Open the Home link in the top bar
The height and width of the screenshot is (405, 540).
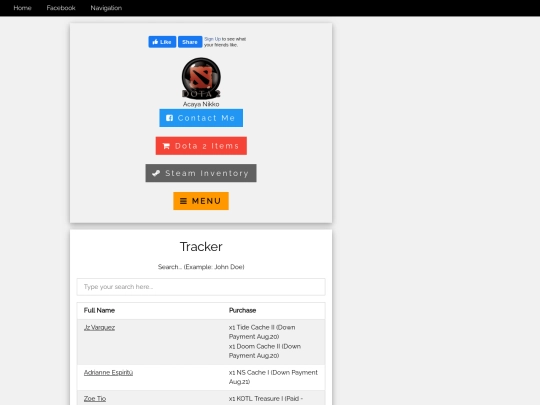click(x=22, y=8)
